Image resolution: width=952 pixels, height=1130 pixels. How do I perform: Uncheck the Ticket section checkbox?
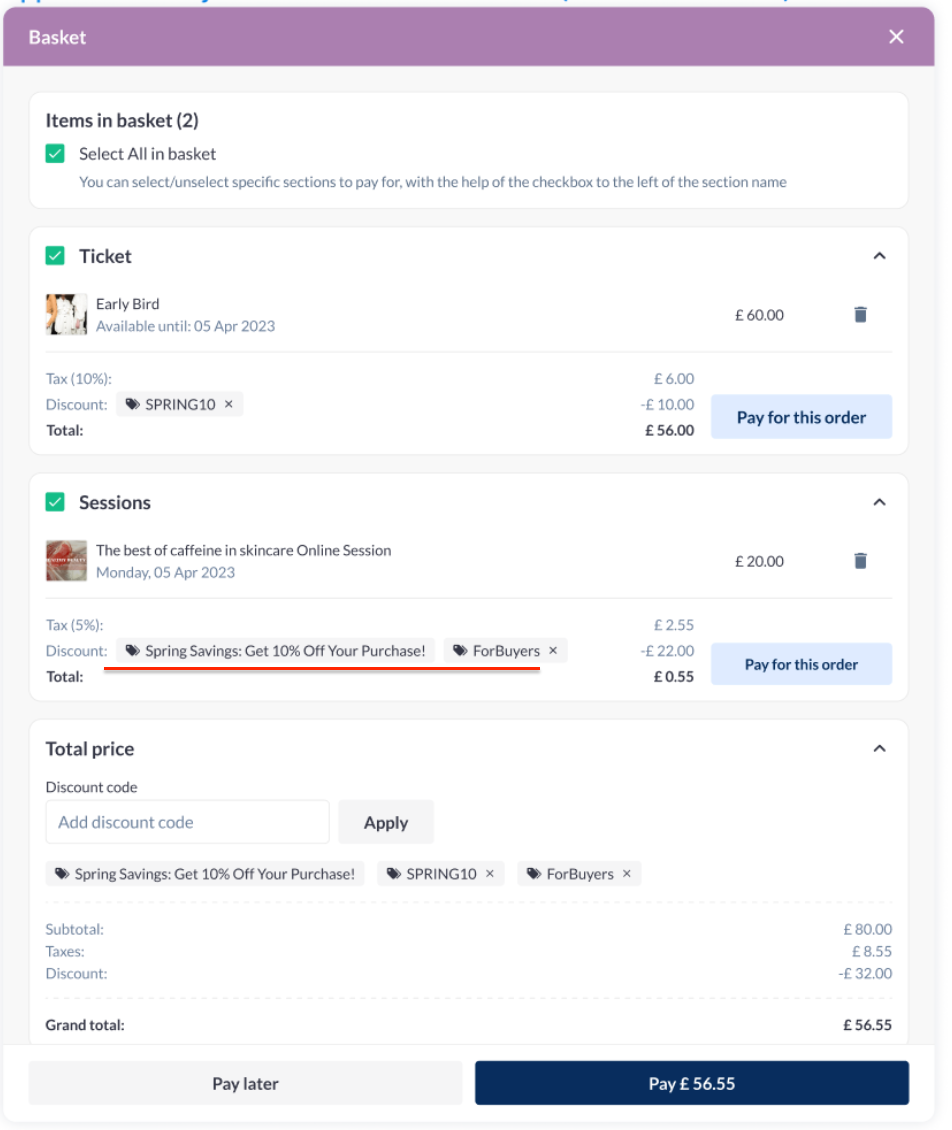[x=55, y=256]
